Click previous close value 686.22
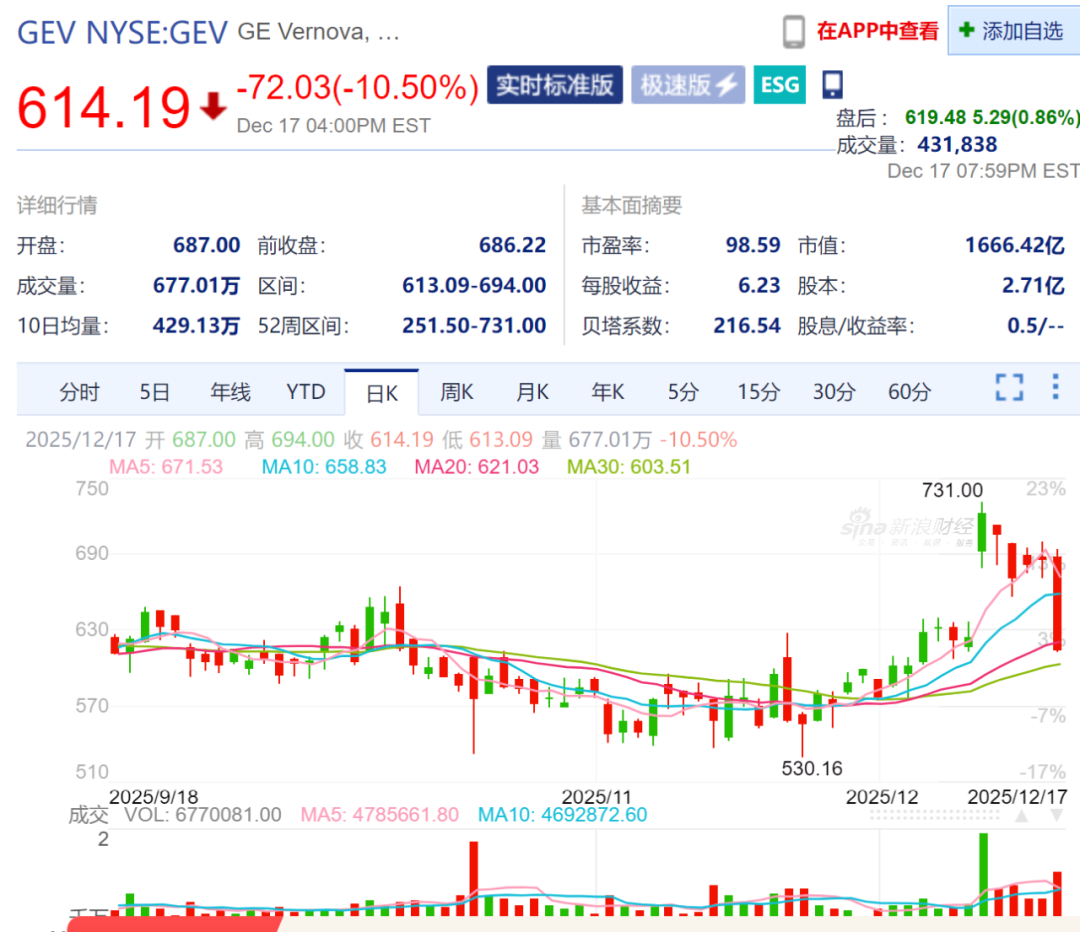Image resolution: width=1080 pixels, height=932 pixels. (x=512, y=245)
